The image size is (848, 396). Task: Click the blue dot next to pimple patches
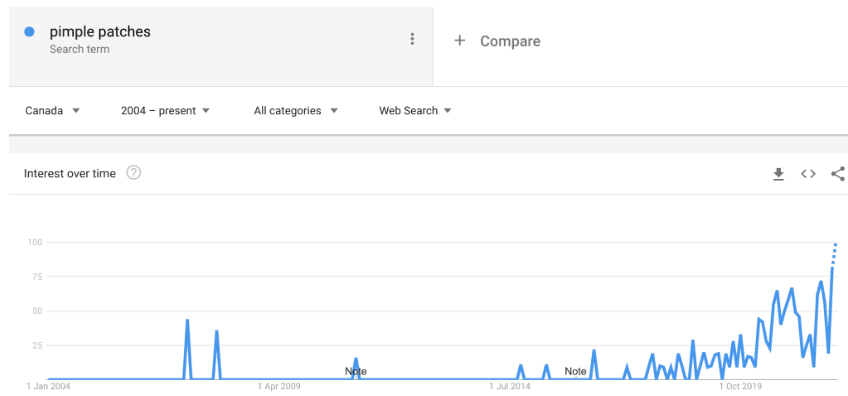click(30, 32)
